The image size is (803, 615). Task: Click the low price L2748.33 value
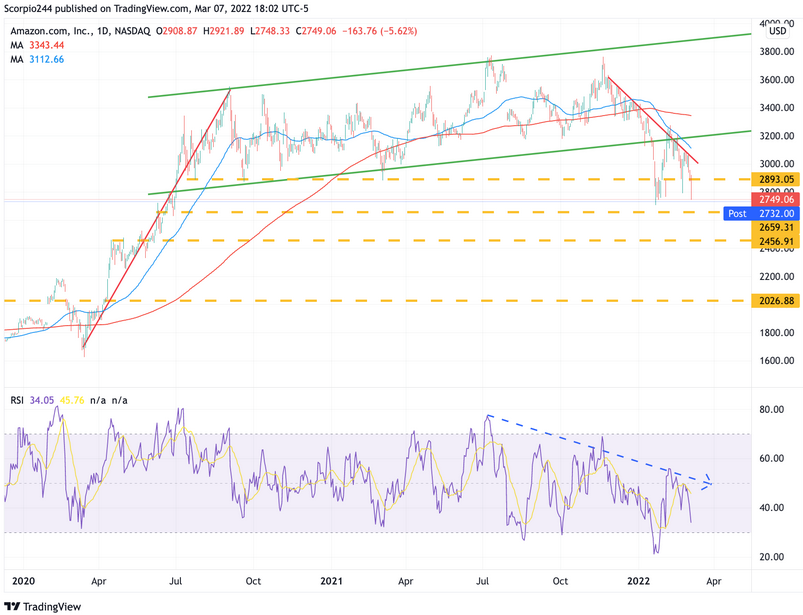(270, 31)
